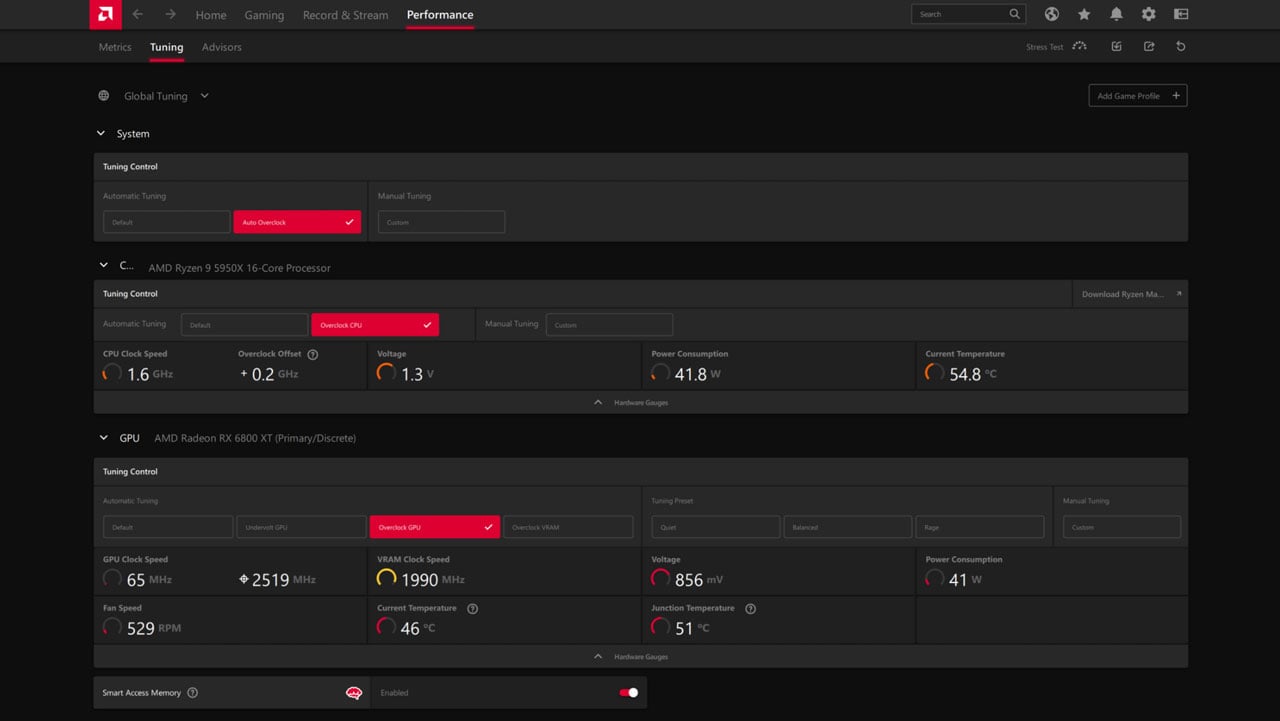1280x721 pixels.
Task: Click the external link arrow on Download Ryzen Master
Action: tap(1179, 294)
